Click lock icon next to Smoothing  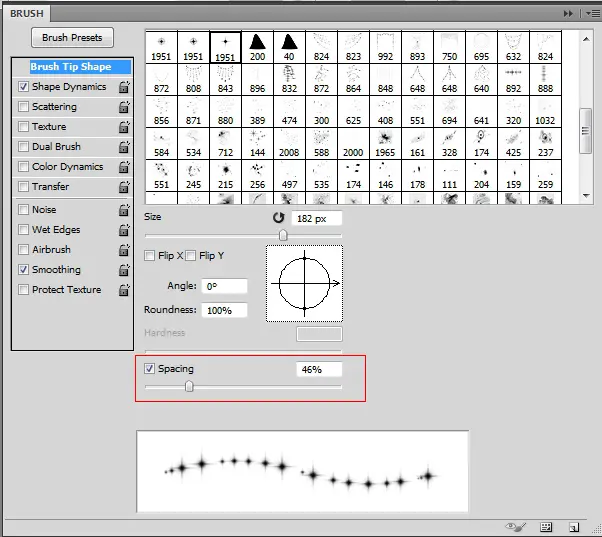(124, 269)
